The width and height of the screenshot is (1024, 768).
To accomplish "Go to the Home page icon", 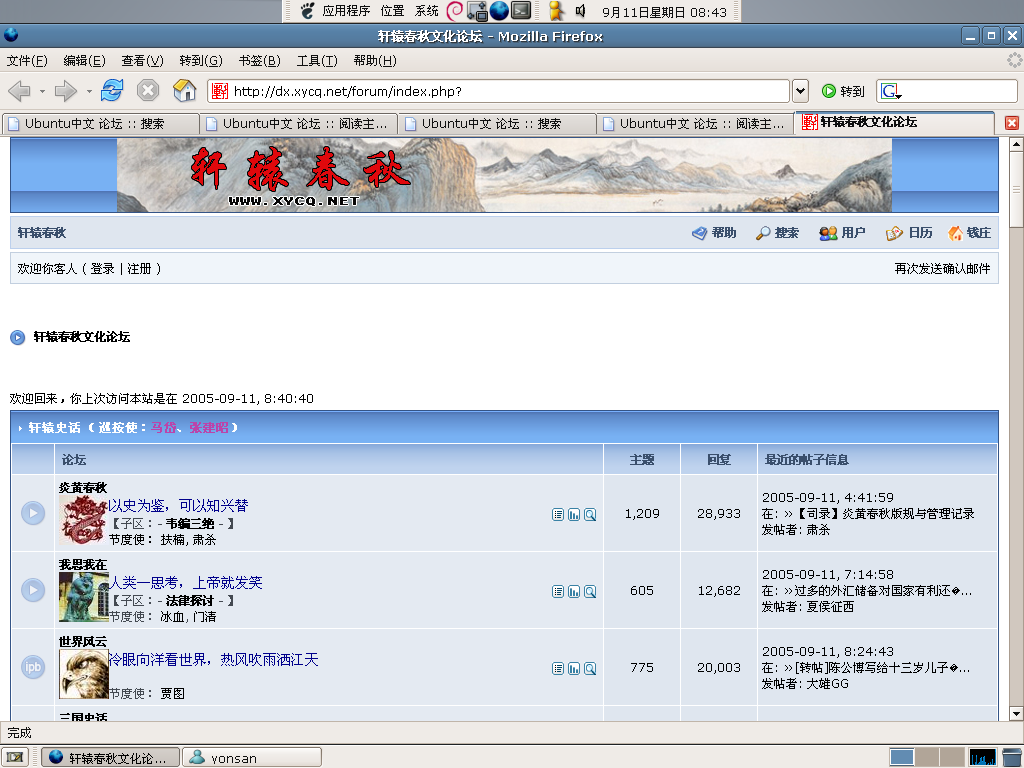I will 184,90.
